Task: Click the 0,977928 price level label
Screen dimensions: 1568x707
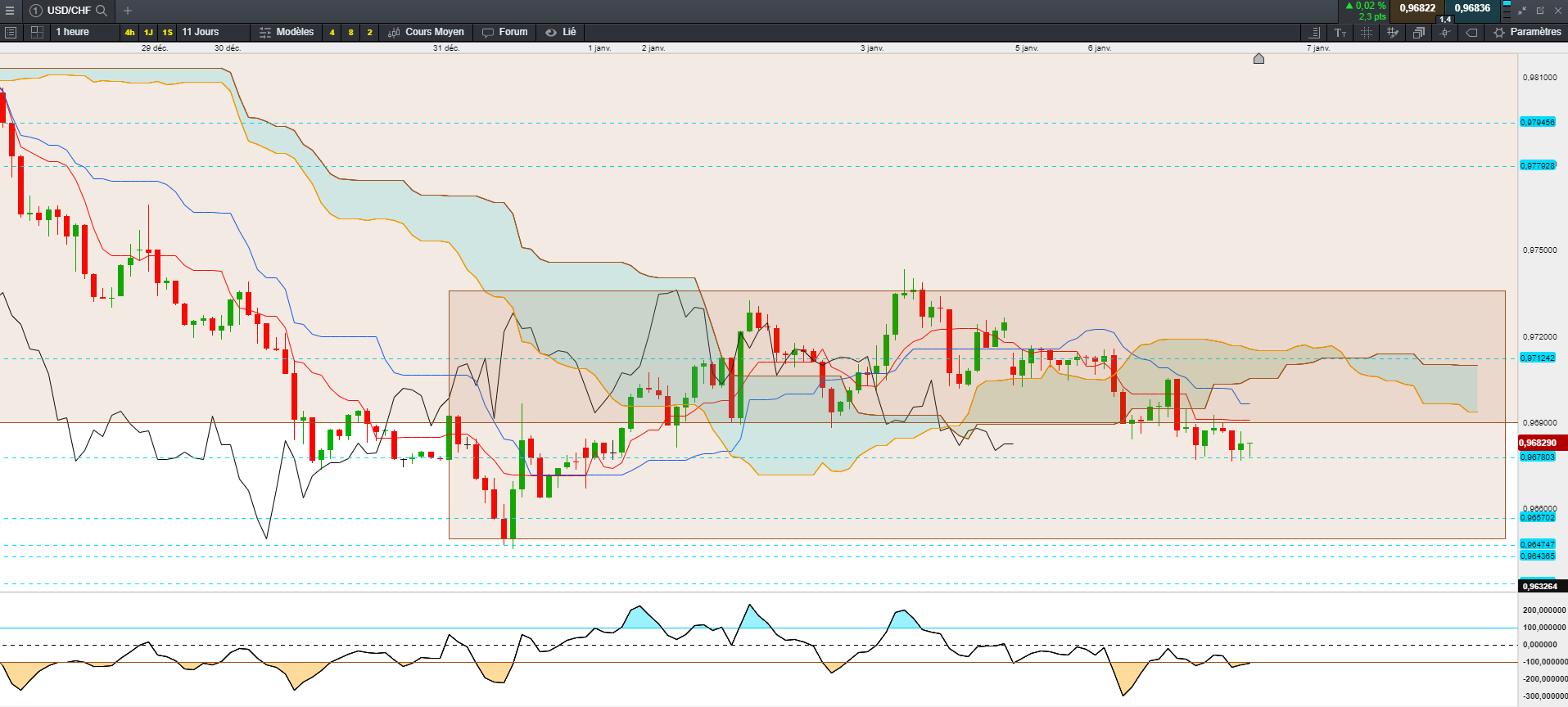Action: tap(1537, 165)
